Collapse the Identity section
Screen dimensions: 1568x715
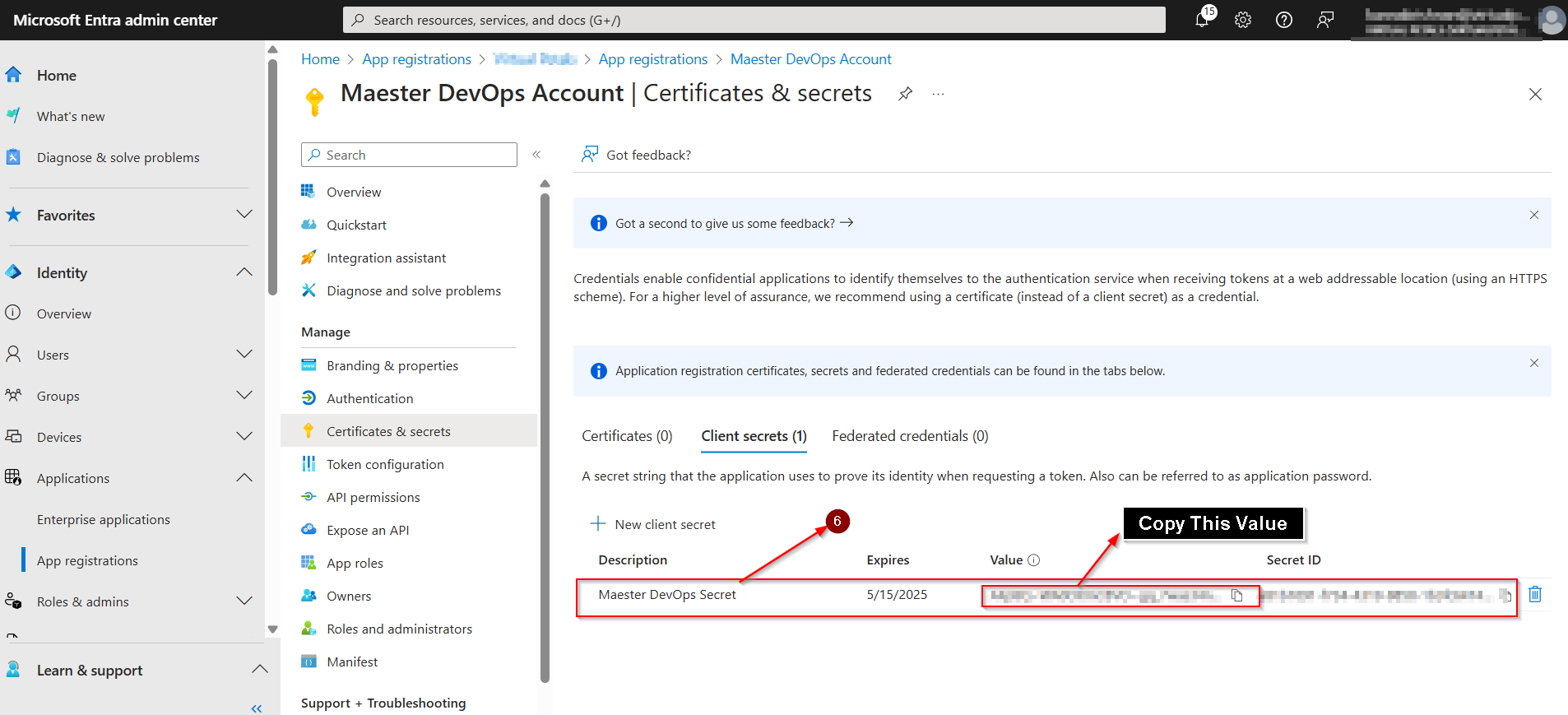244,272
